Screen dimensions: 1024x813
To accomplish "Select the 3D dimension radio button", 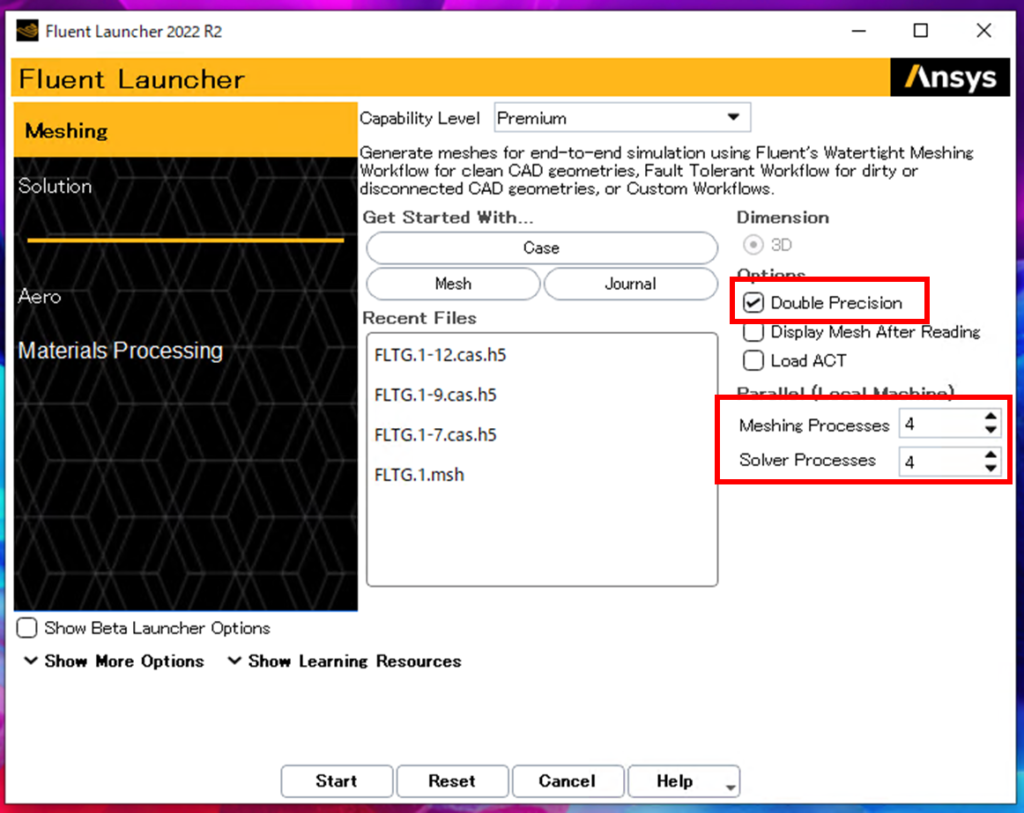I will [x=753, y=245].
